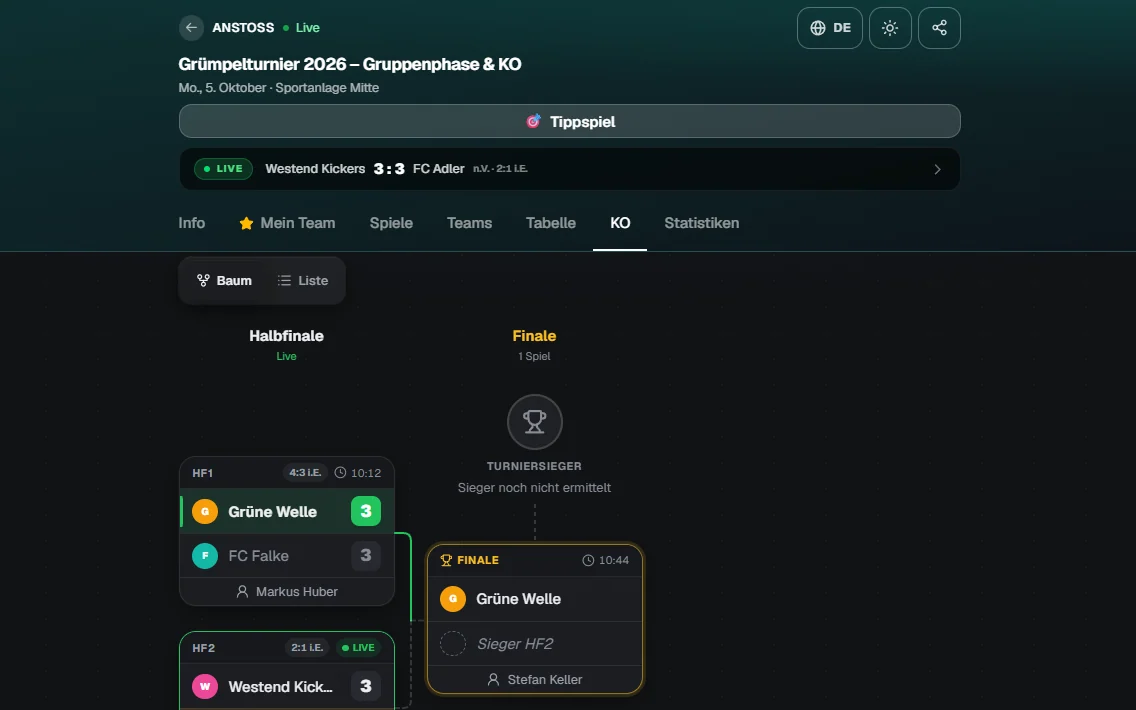The image size is (1136, 710).
Task: Select the Teams tab
Action: tap(469, 223)
